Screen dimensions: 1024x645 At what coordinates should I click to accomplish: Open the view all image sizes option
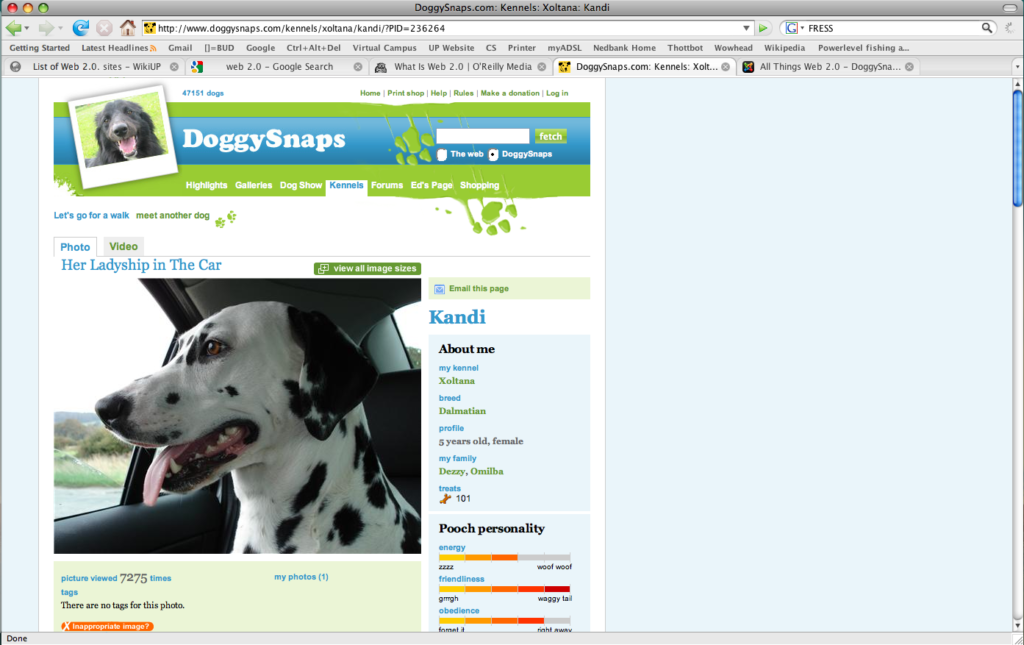pyautogui.click(x=366, y=268)
